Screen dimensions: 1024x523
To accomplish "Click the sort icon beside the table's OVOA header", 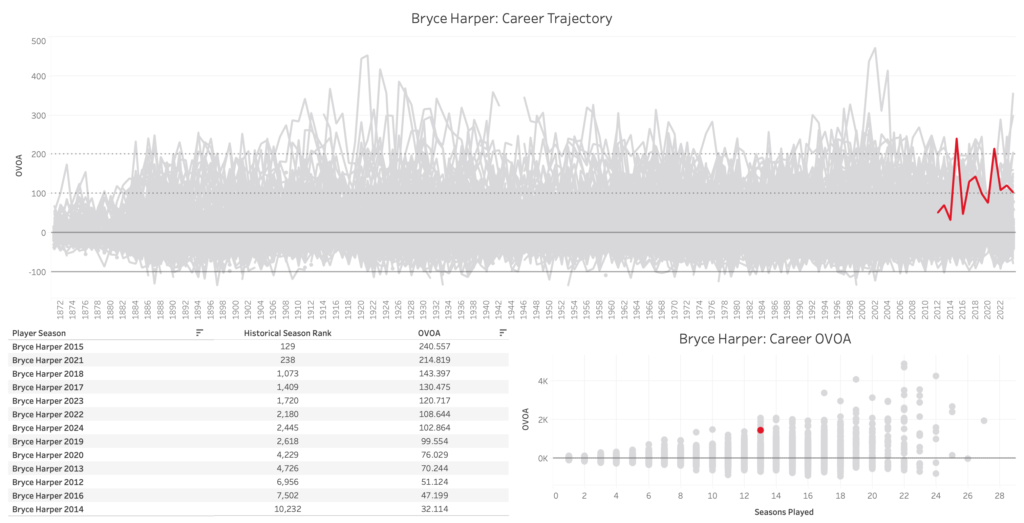I will pos(503,332).
